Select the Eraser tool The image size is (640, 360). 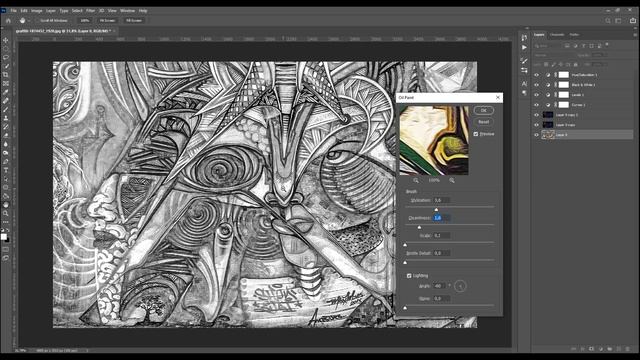(6, 135)
